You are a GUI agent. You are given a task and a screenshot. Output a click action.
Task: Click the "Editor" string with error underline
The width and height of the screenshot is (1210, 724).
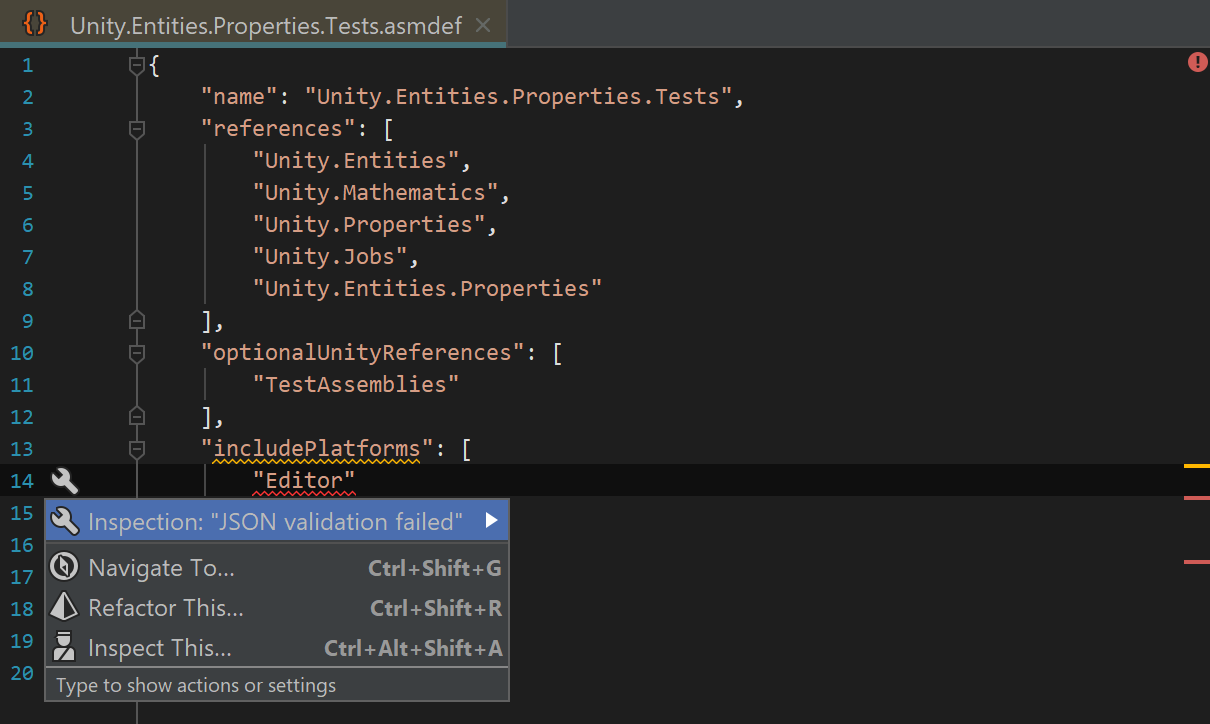(304, 481)
